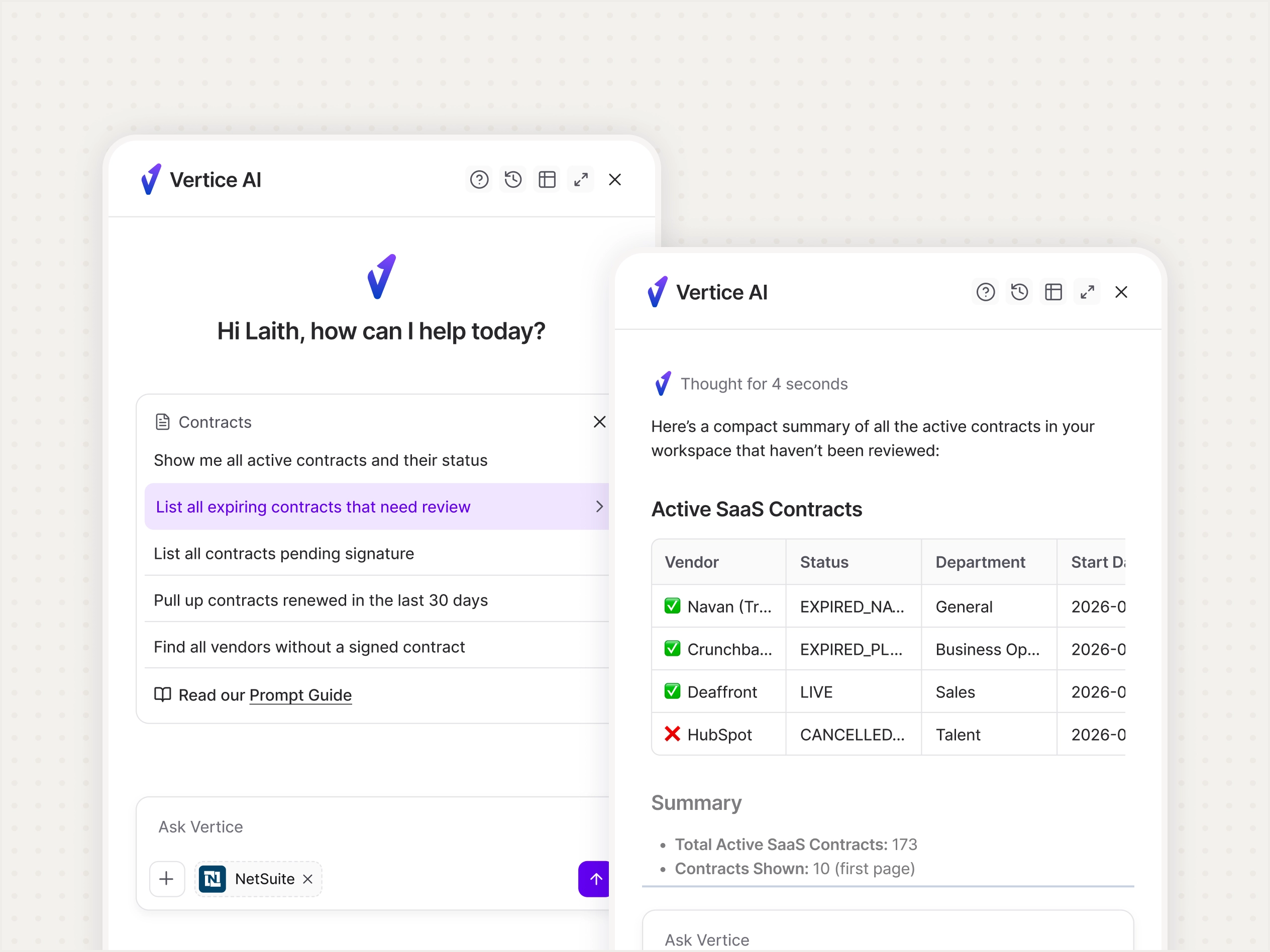
Task: Open the Prompt Guide link
Action: 300,695
